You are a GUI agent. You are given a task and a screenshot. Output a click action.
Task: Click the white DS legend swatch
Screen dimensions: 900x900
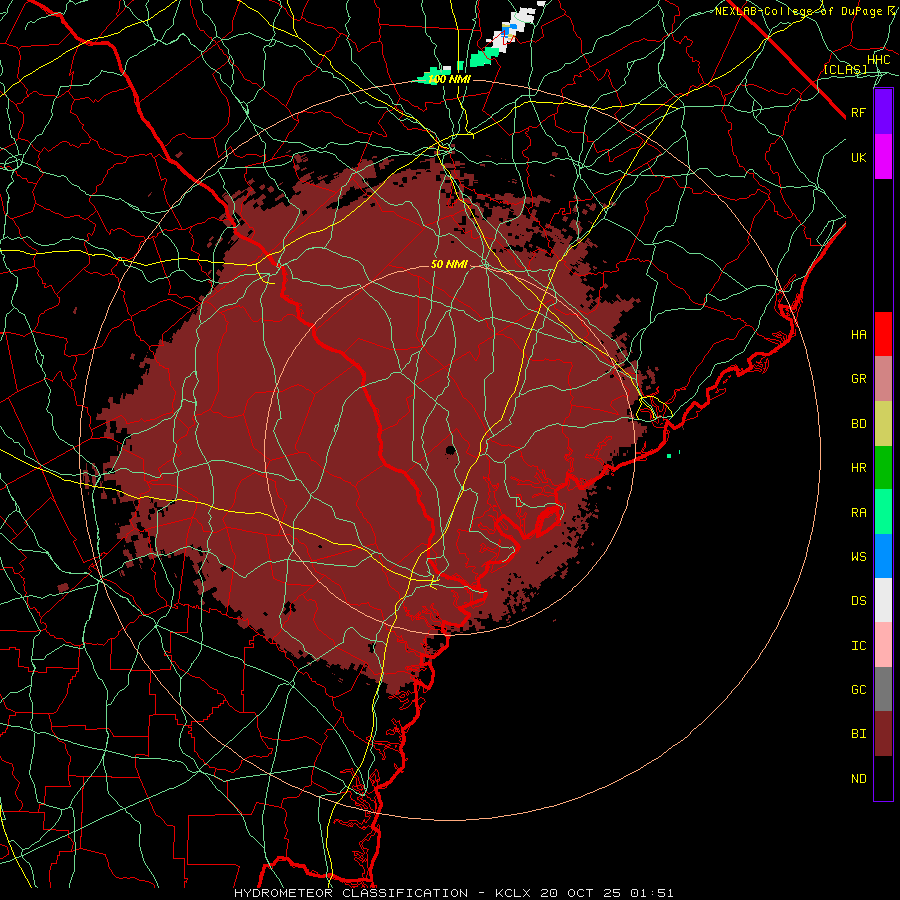pyautogui.click(x=883, y=600)
